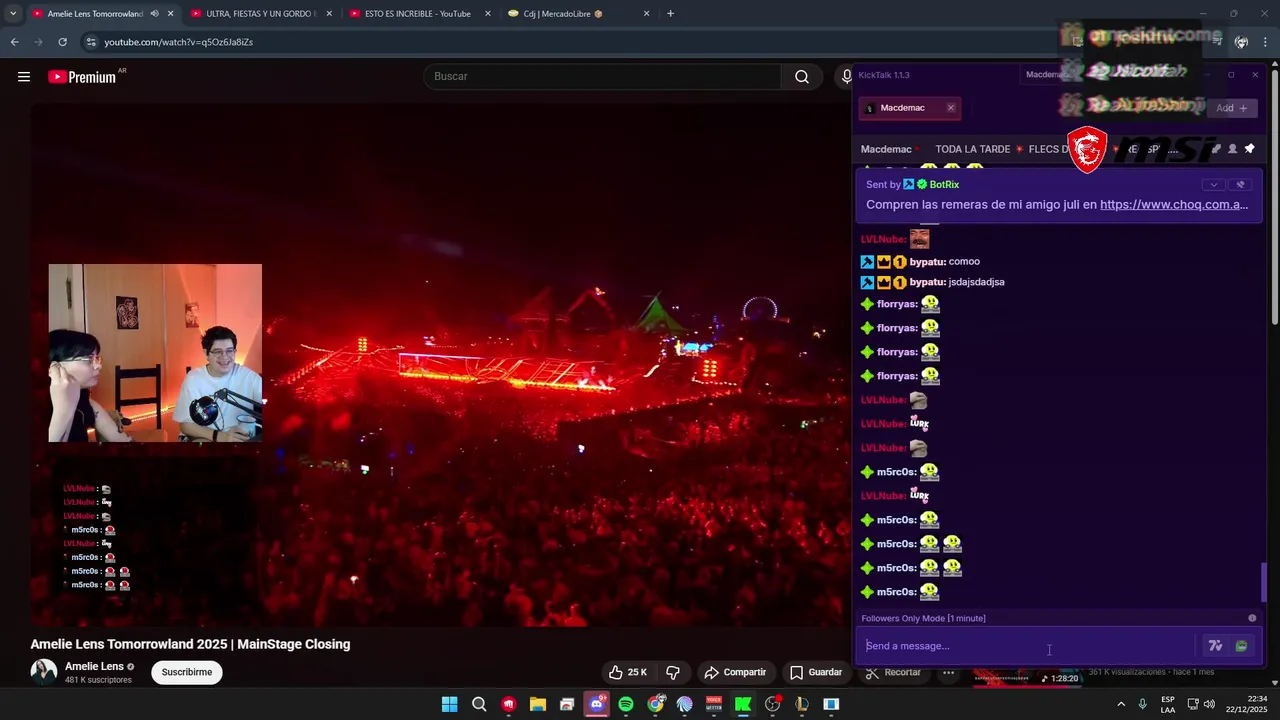
Task: Open more actions three-dot menu under video
Action: coord(948,672)
